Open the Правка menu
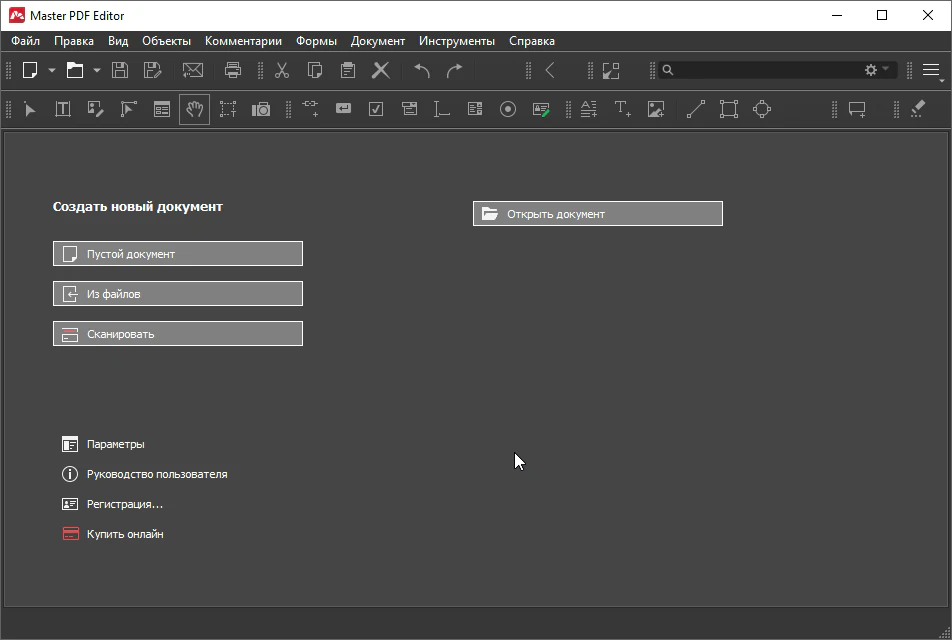Image resolution: width=952 pixels, height=640 pixels. coord(74,41)
